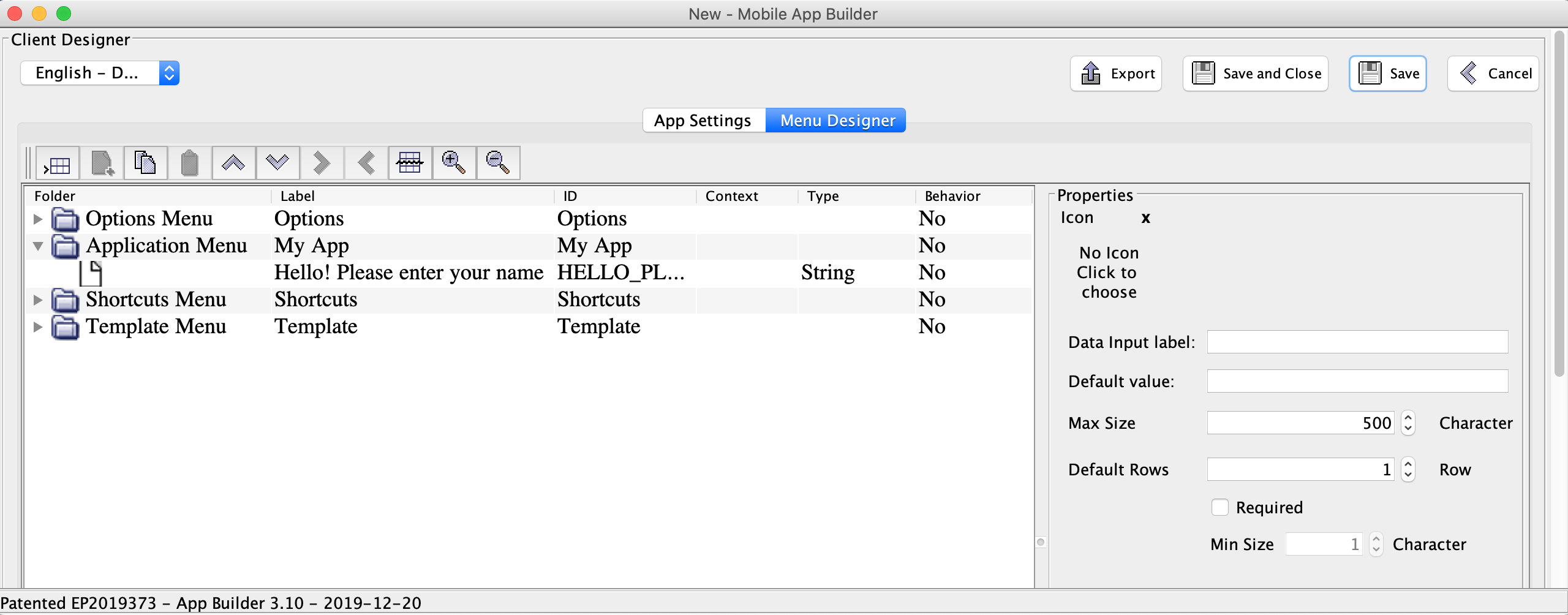The image size is (1568, 615).
Task: Click the copy item toolbar icon
Action: [145, 164]
